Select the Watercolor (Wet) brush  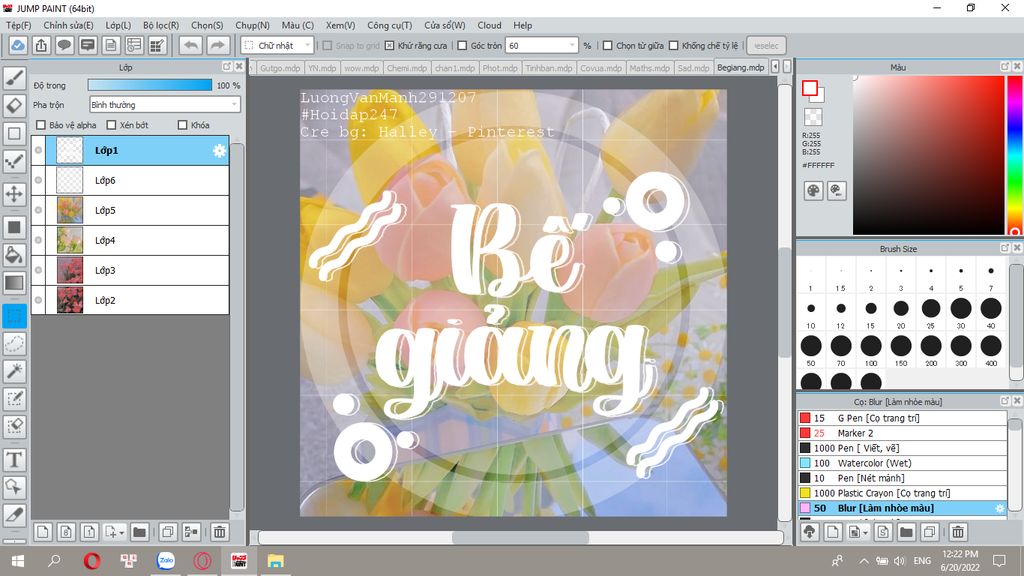pos(902,463)
